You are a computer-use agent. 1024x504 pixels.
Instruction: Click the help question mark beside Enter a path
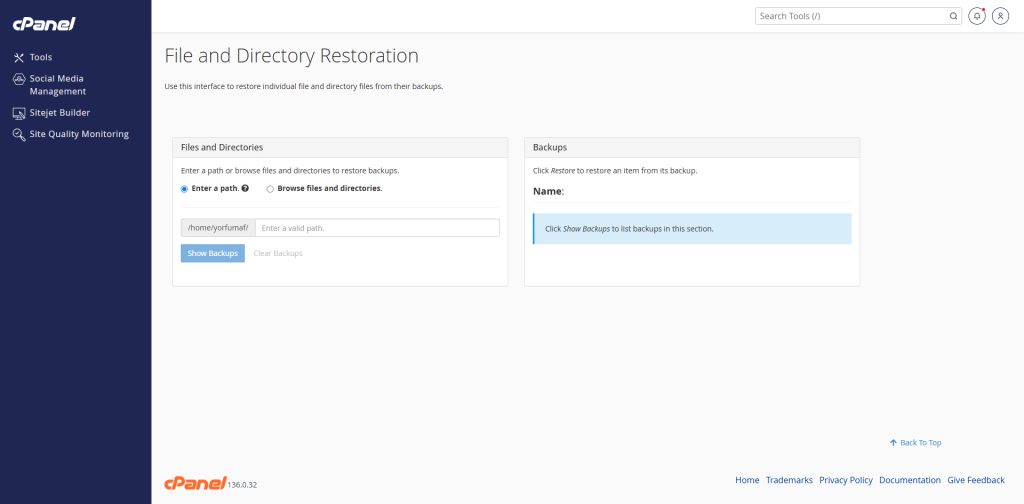(245, 188)
